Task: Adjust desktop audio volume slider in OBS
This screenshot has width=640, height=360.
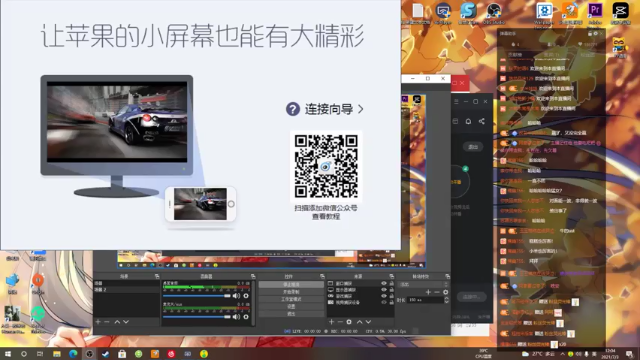Action: point(197,296)
